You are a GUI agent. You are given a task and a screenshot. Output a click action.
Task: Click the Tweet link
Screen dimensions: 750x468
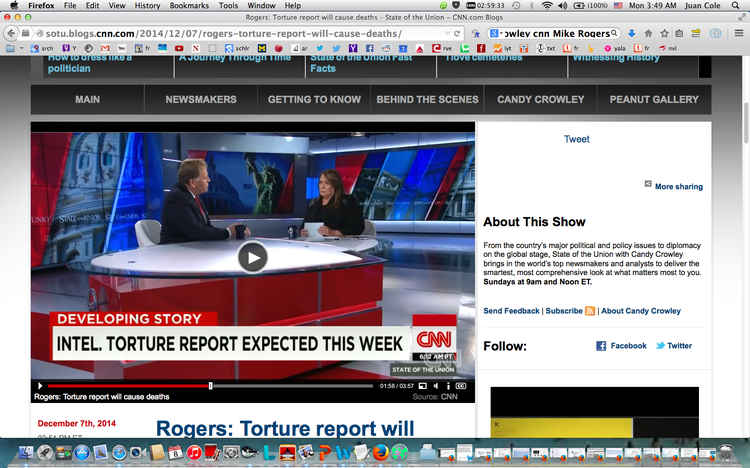tap(576, 139)
